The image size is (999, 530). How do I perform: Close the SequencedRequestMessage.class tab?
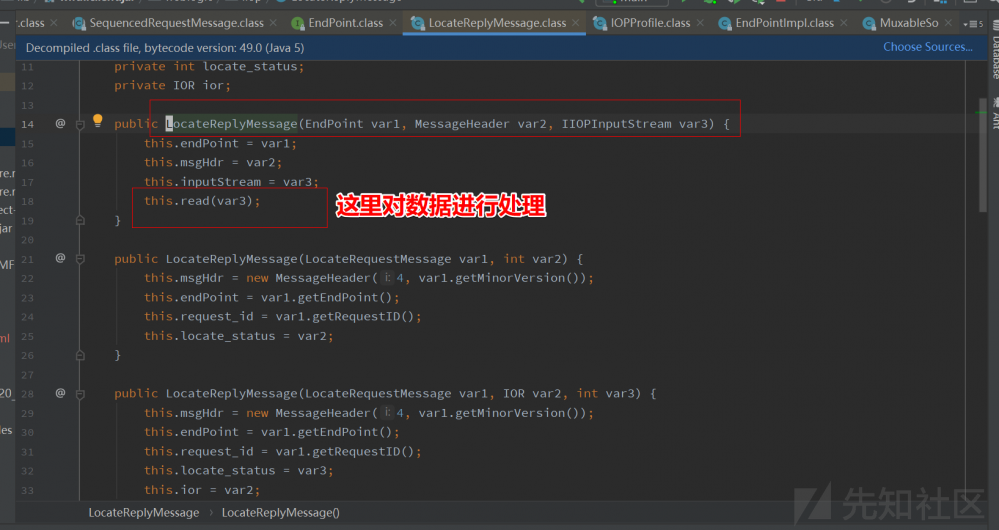(x=273, y=23)
